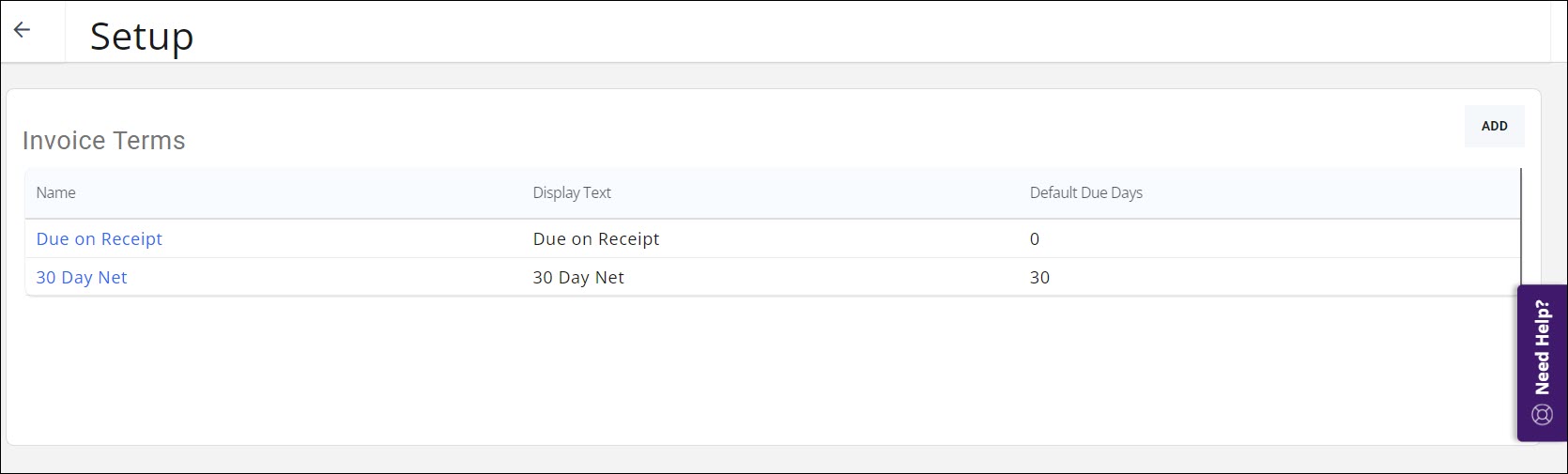Click the Need Help? label text

[x=1542, y=347]
